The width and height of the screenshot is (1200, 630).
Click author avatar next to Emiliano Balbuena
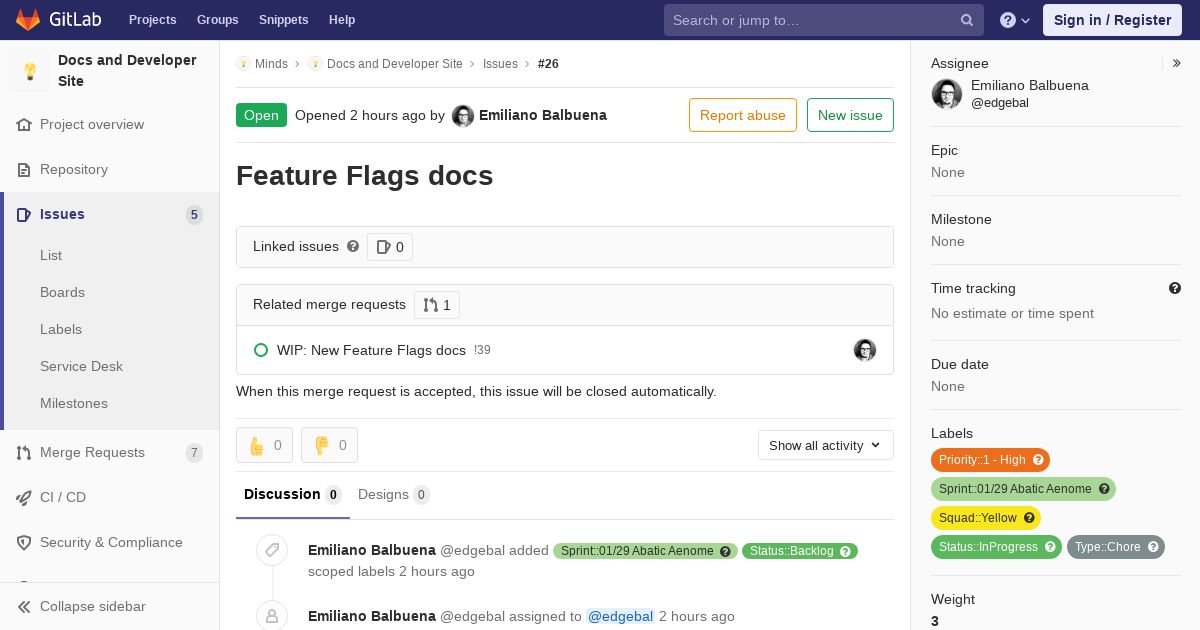point(463,116)
